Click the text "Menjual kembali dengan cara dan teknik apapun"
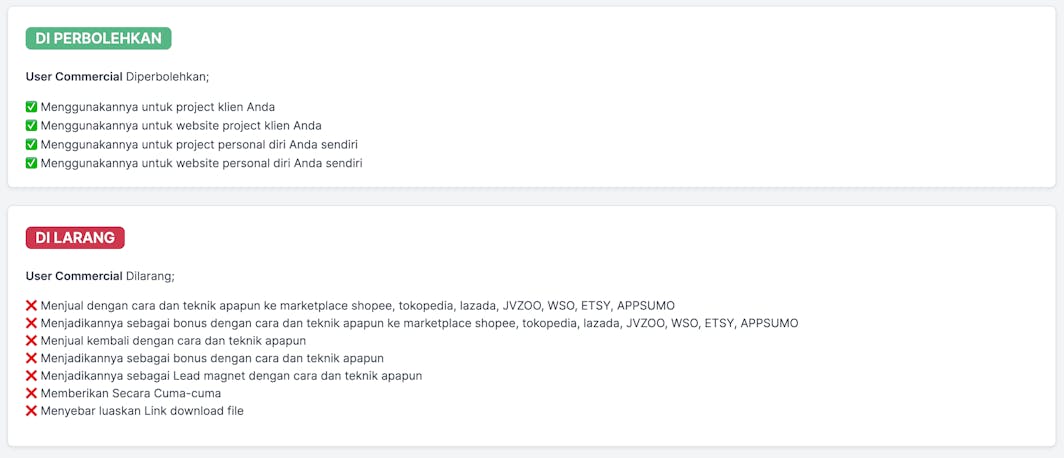 [x=173, y=341]
